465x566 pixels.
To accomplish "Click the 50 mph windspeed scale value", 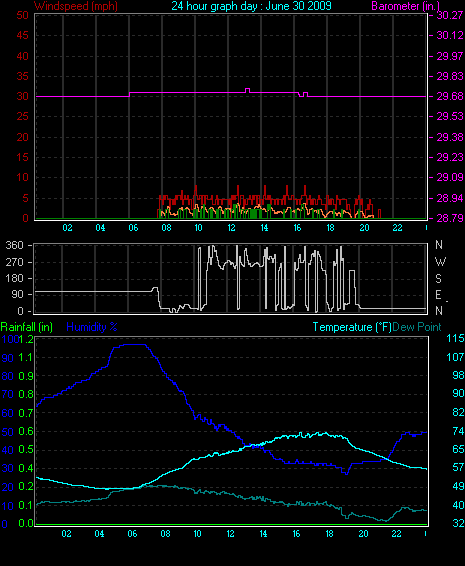I will coord(22,15).
